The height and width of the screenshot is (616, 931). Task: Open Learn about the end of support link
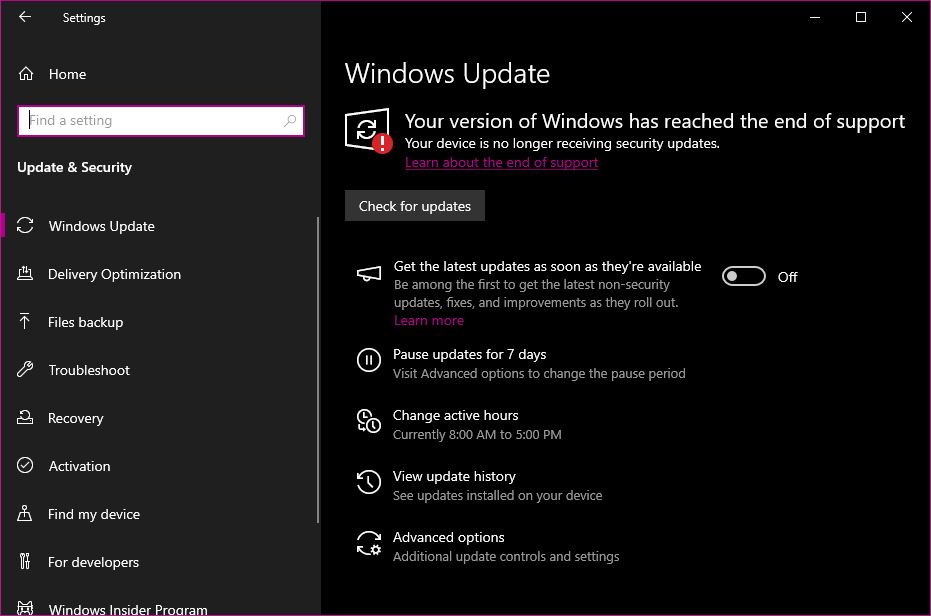[x=501, y=162]
